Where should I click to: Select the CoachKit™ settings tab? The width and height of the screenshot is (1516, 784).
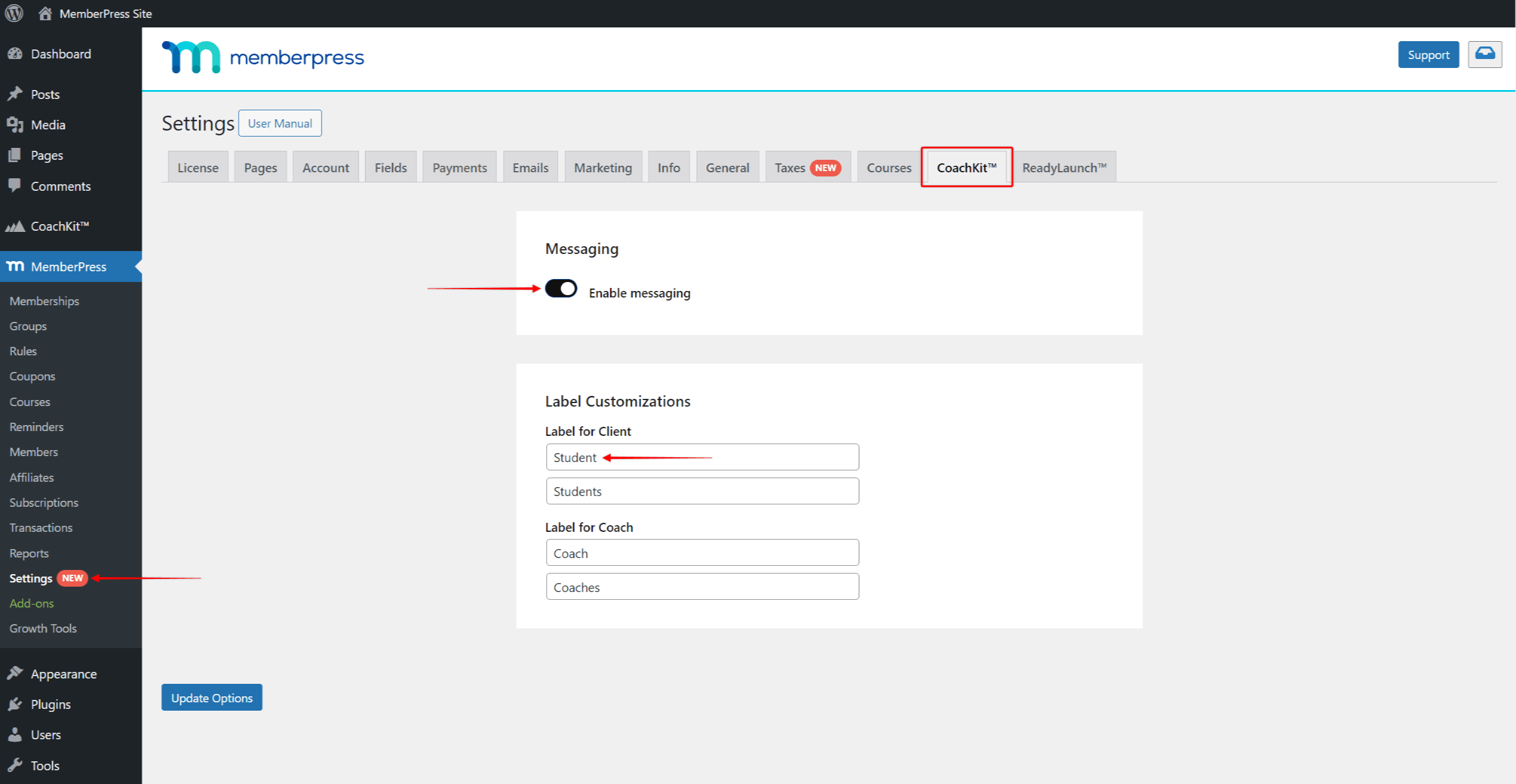966,168
